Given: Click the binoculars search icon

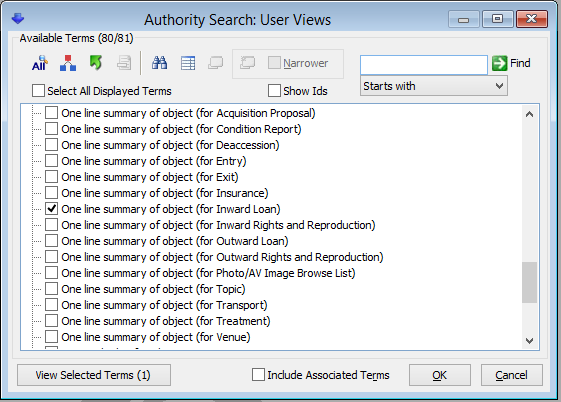Looking at the screenshot, I should 160,63.
